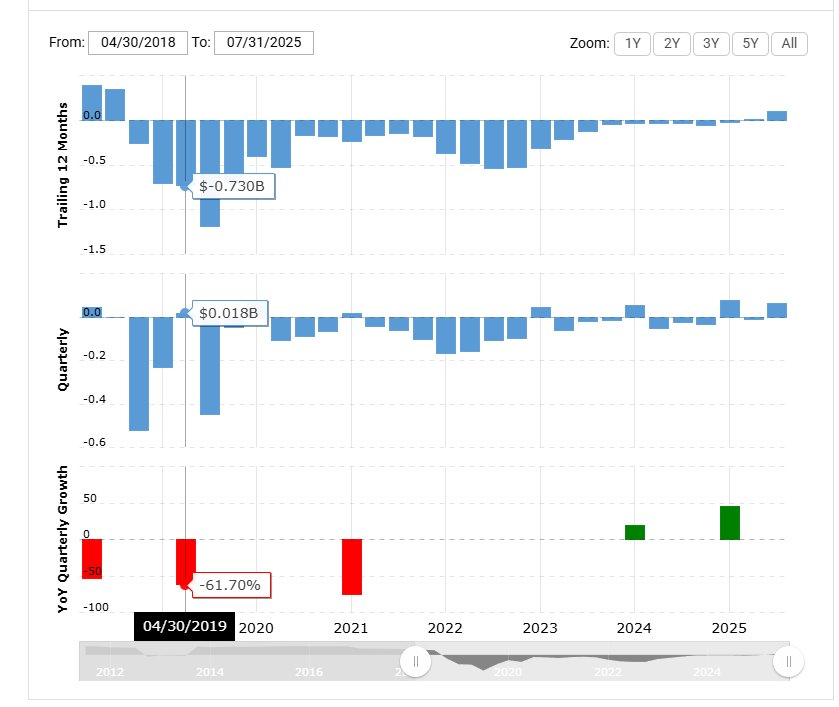The width and height of the screenshot is (839, 707).
Task: Click the Quarterly axis title
Action: (x=63, y=360)
